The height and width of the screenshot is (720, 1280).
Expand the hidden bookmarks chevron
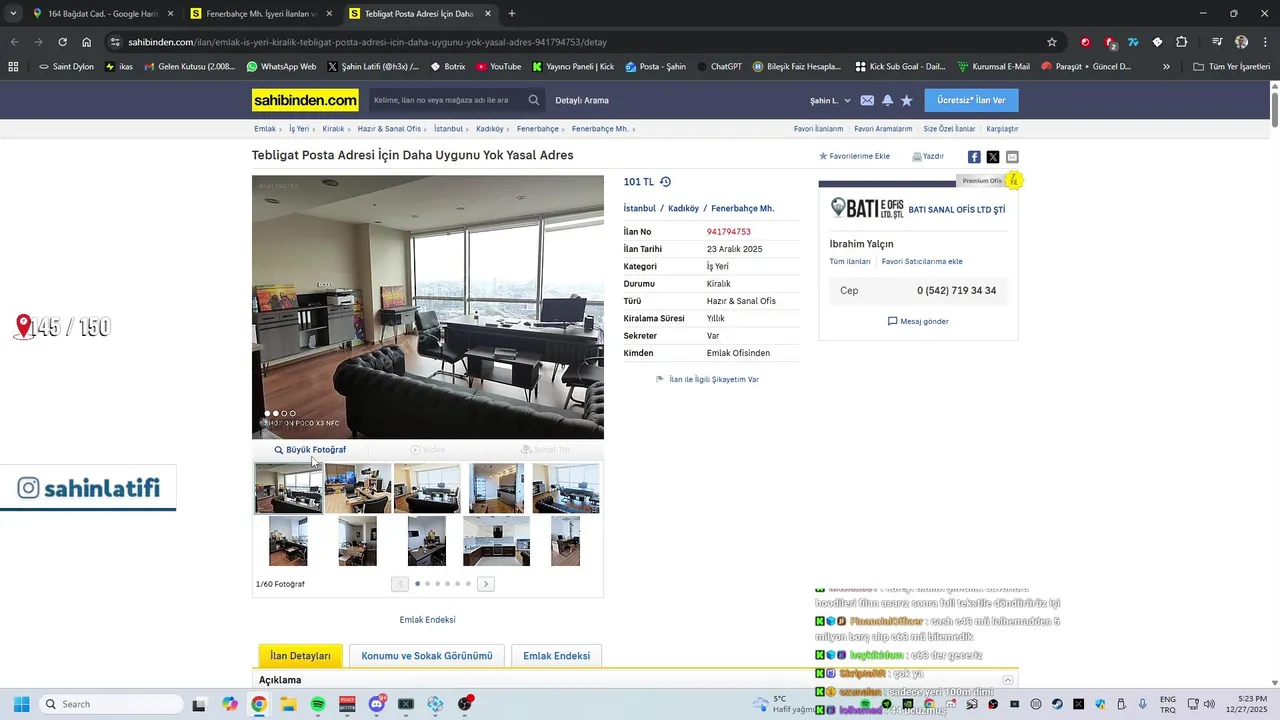click(1166, 67)
